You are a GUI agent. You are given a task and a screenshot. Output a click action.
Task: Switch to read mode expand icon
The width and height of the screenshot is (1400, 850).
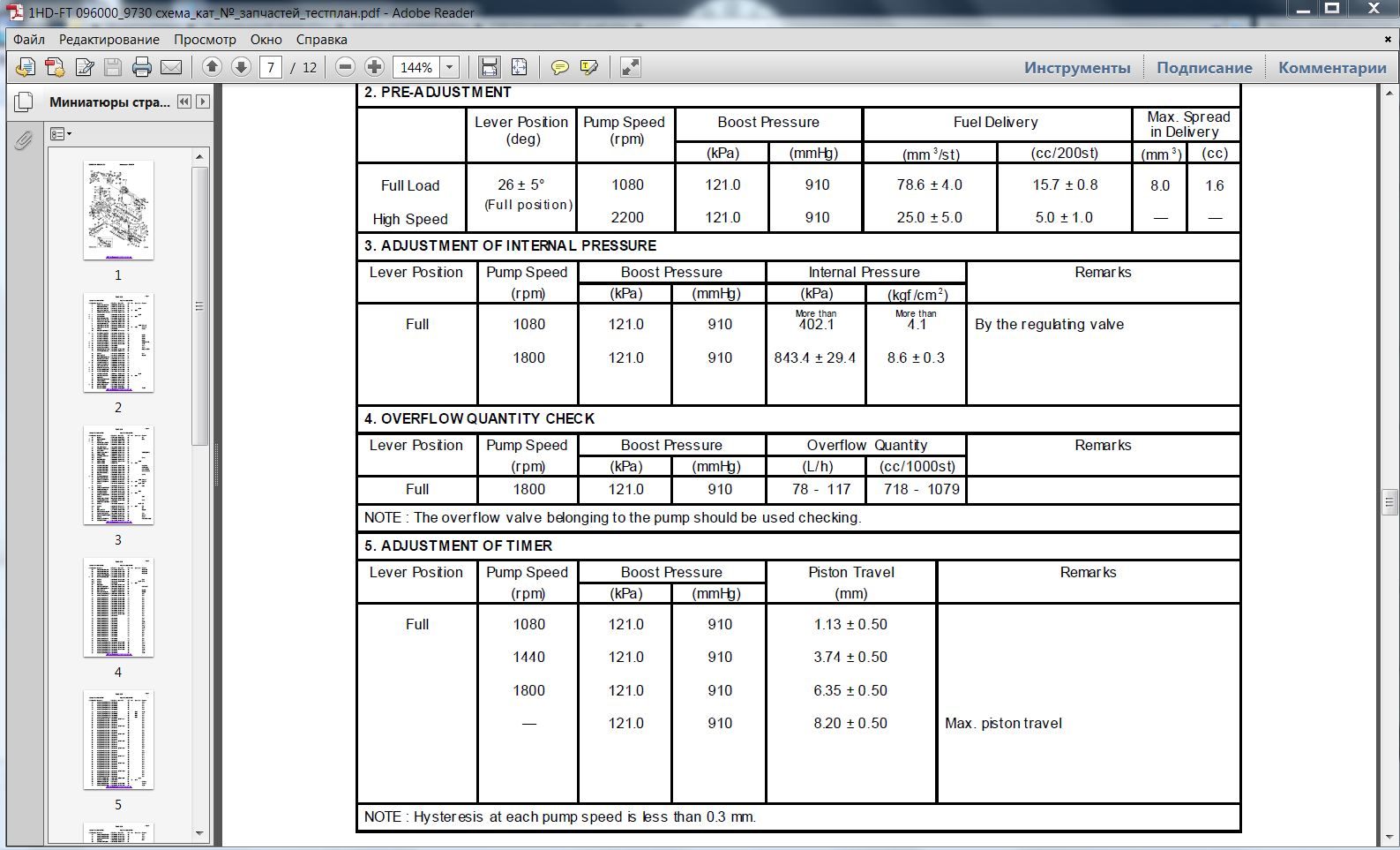[x=630, y=67]
